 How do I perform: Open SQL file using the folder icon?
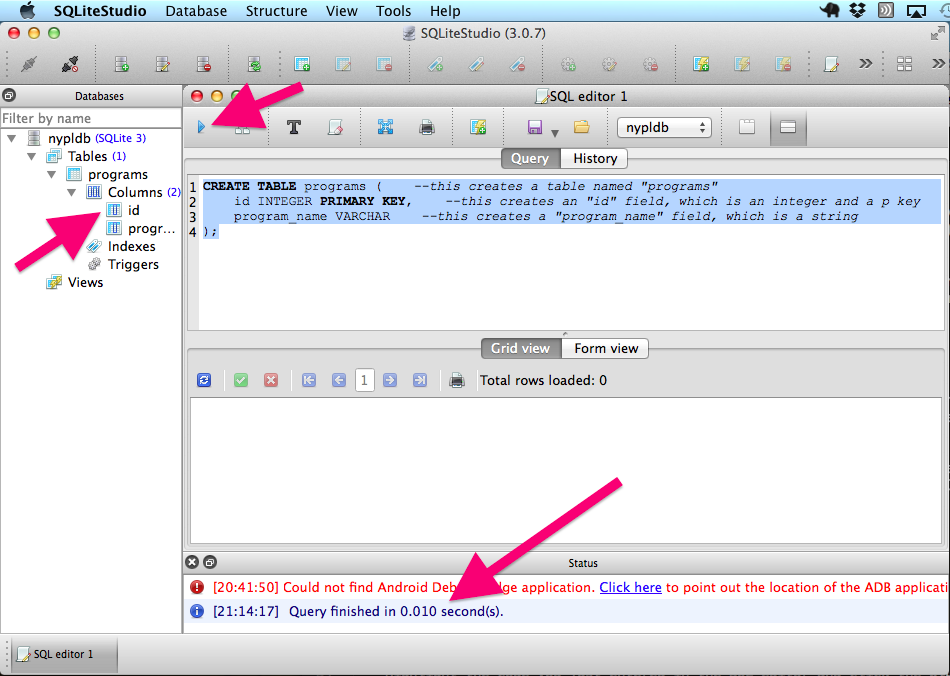coord(581,128)
